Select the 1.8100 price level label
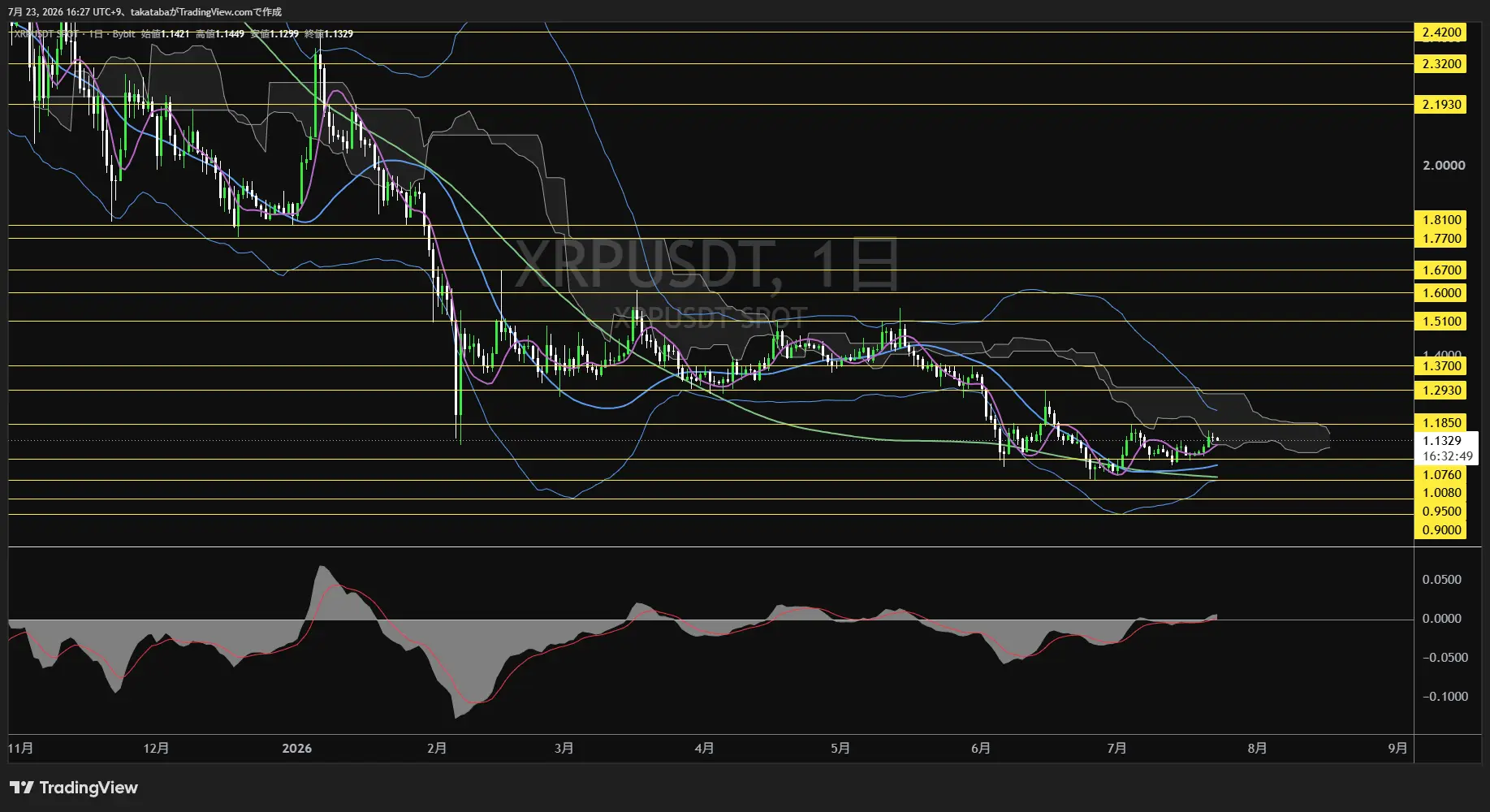The width and height of the screenshot is (1490, 812). (x=1441, y=219)
